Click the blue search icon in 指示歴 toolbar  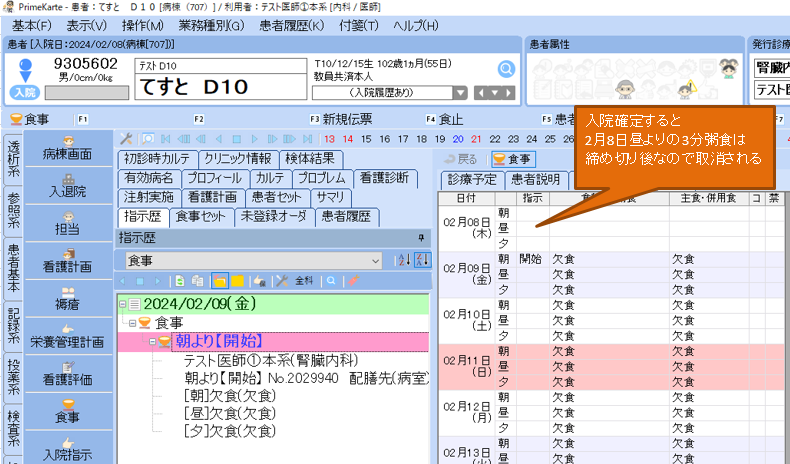pyautogui.click(x=331, y=281)
